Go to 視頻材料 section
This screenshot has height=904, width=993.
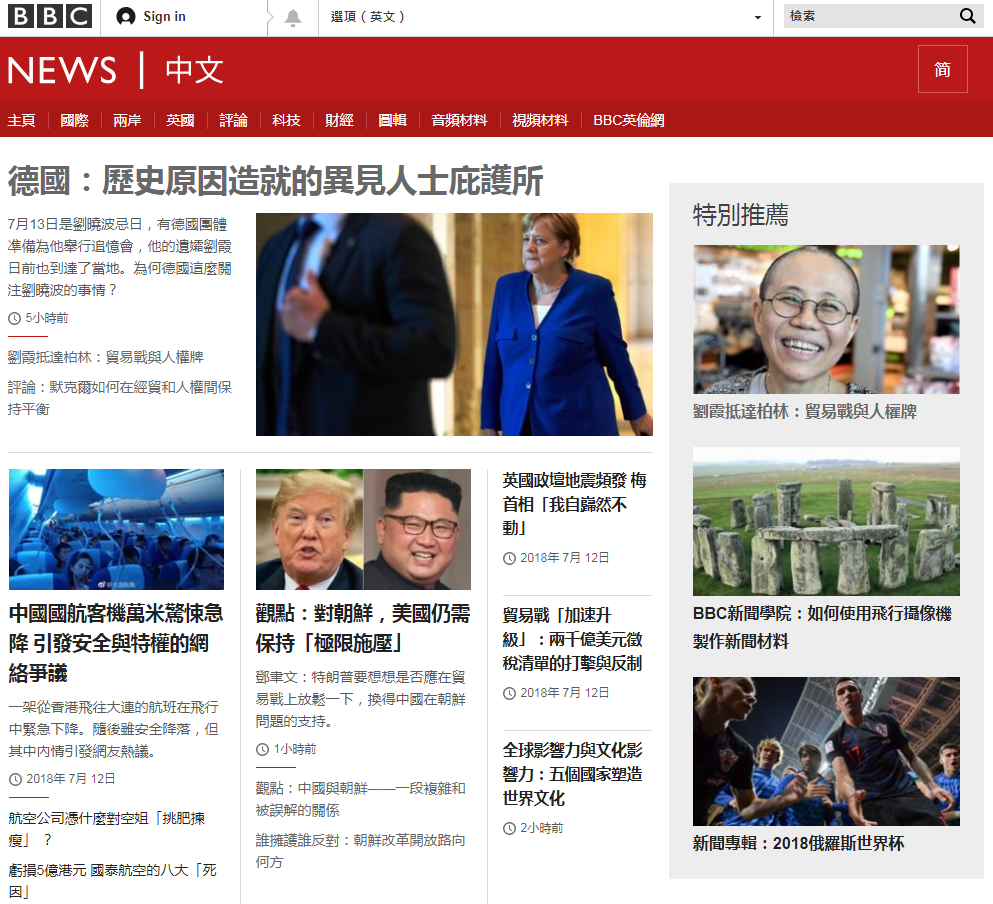coord(540,120)
